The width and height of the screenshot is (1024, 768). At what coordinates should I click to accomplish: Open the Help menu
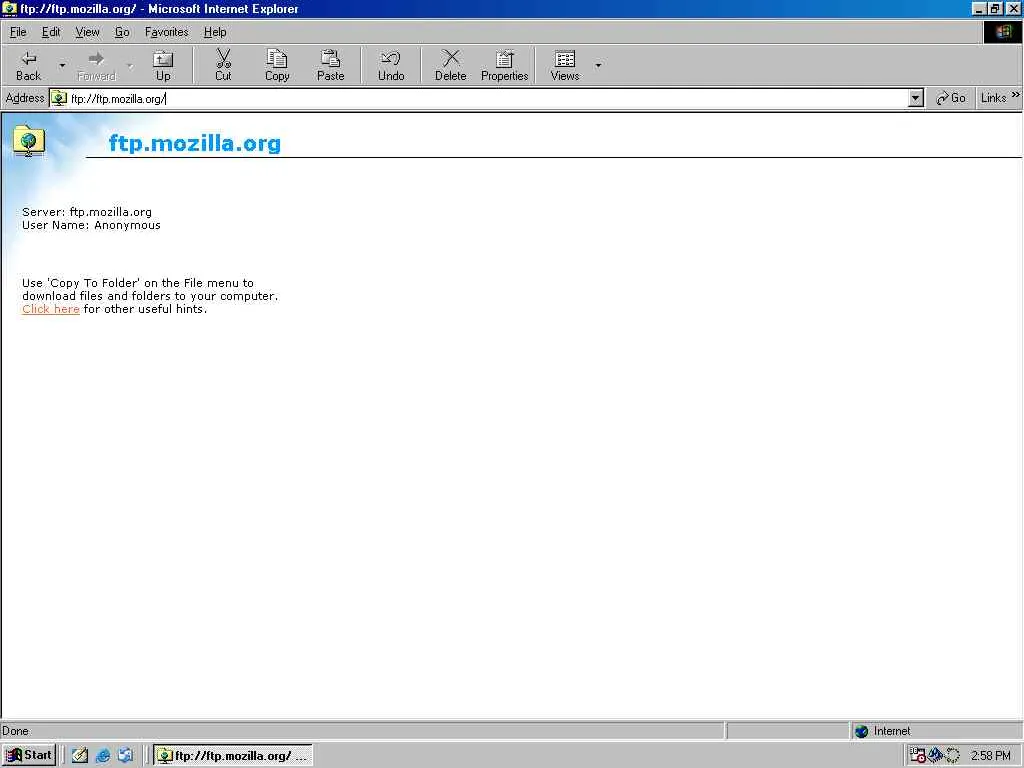click(x=215, y=32)
